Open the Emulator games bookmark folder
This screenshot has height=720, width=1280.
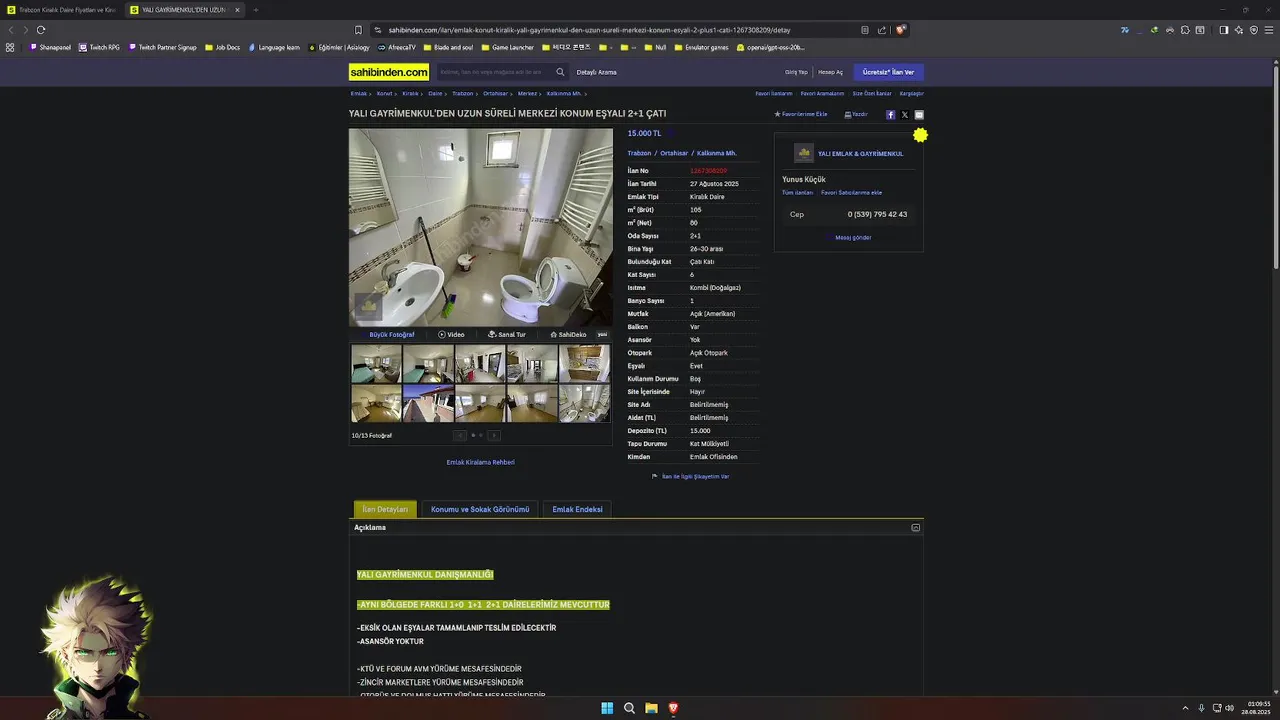701,47
